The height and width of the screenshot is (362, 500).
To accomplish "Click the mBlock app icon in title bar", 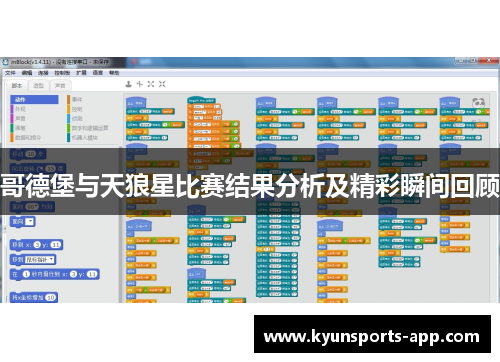I will pos(6,62).
